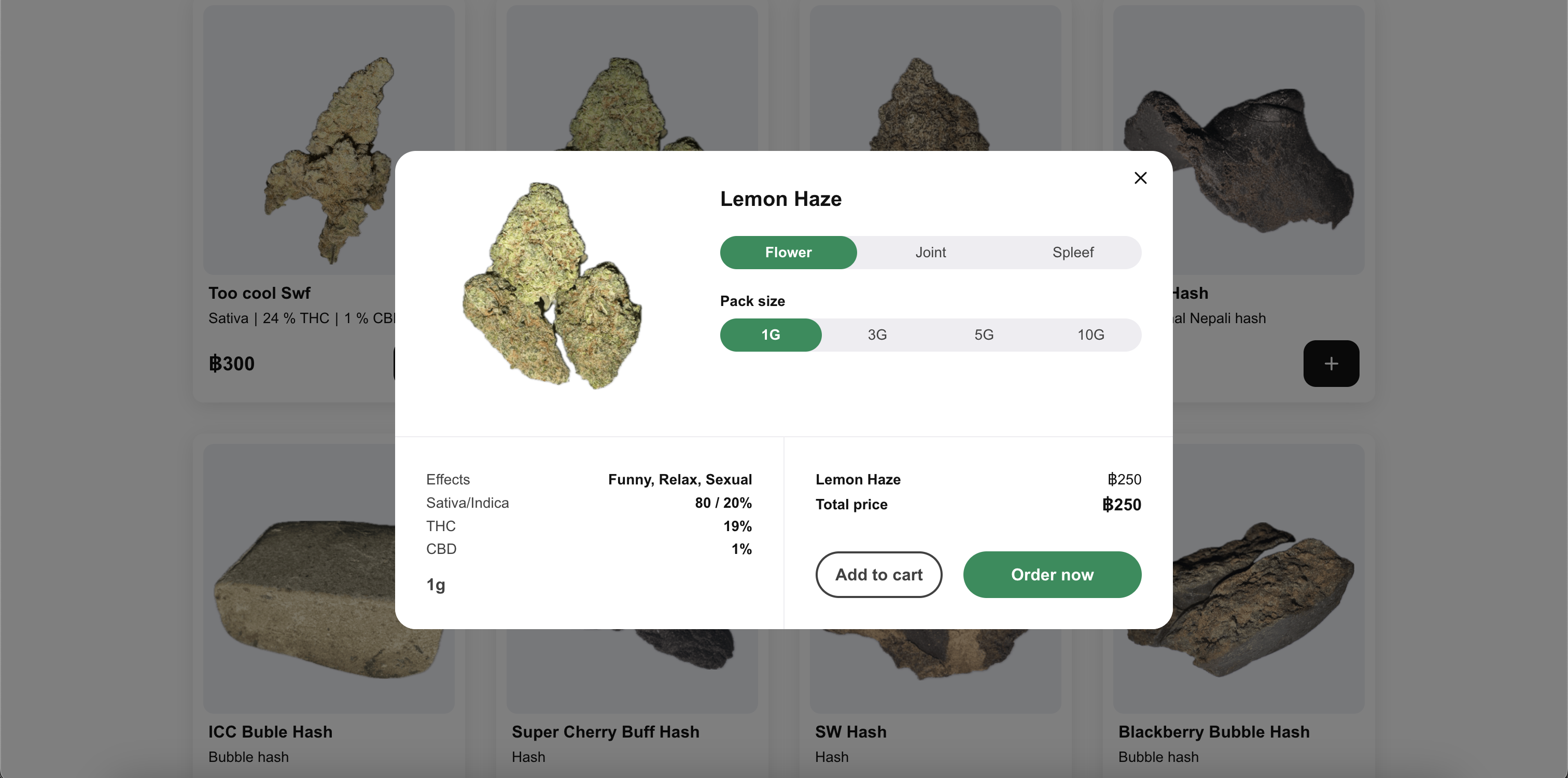Open Super Cherry Buff Hash title
This screenshot has width=1568, height=778.
605,732
